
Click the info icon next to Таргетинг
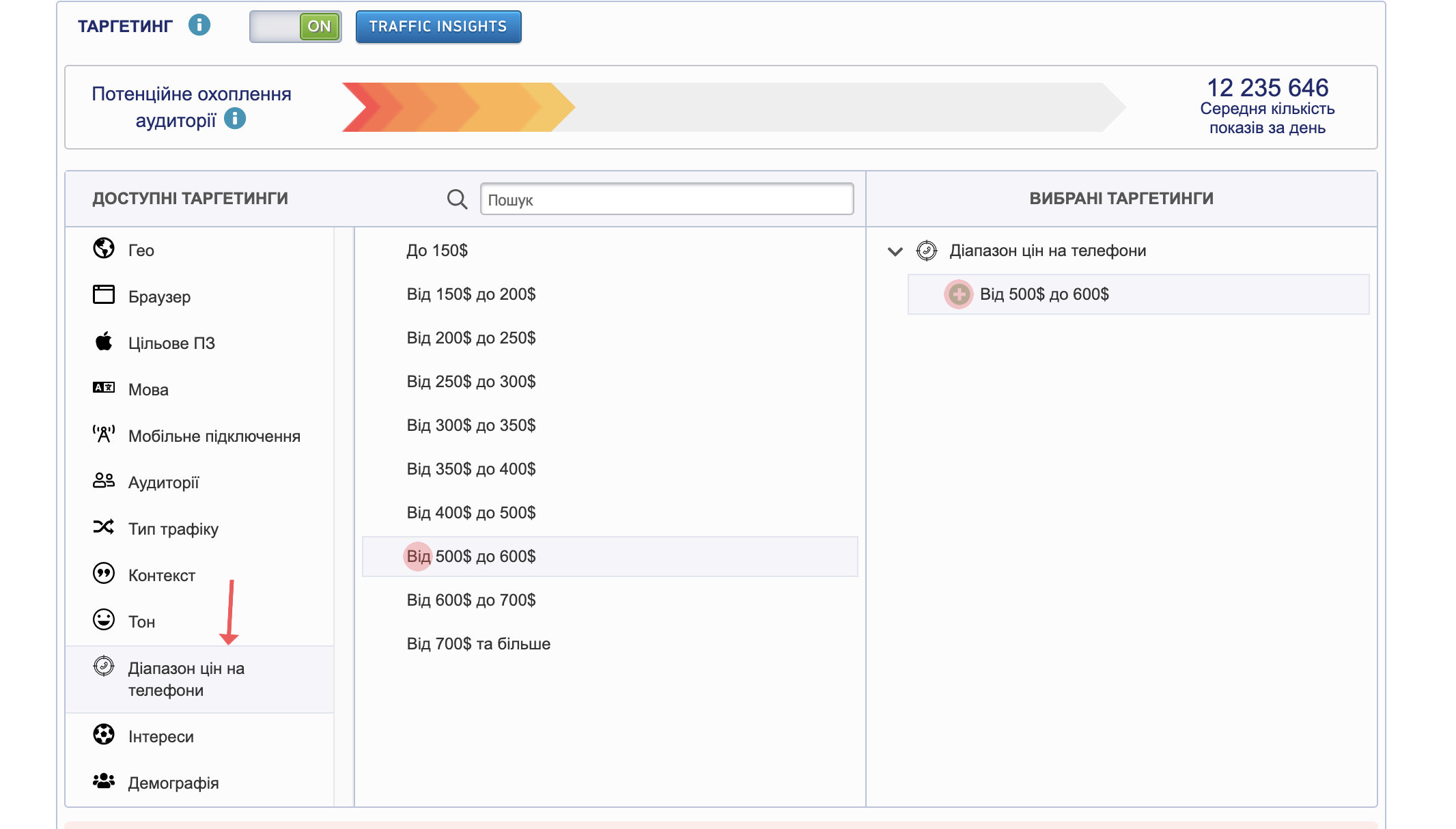(x=199, y=25)
